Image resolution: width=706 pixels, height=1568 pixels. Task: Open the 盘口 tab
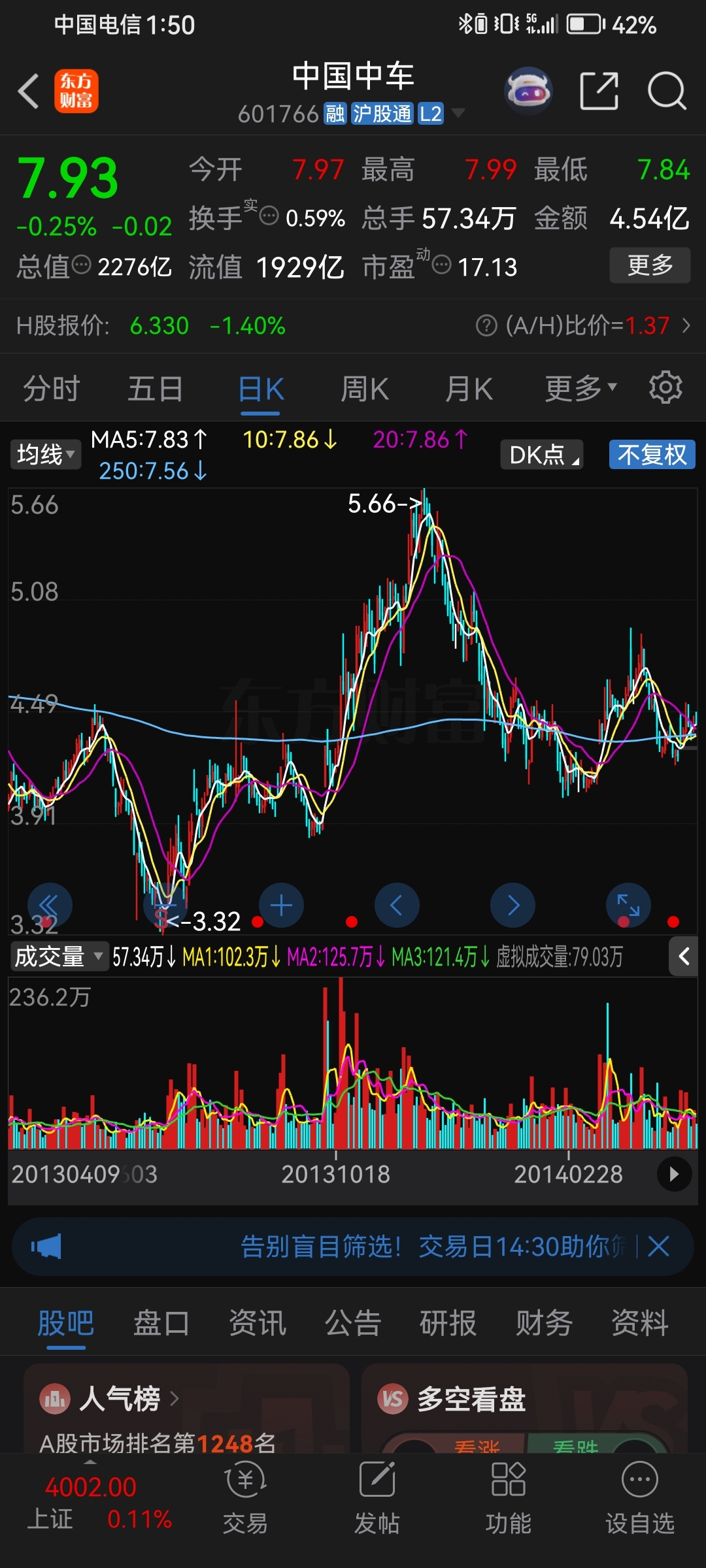[161, 1323]
